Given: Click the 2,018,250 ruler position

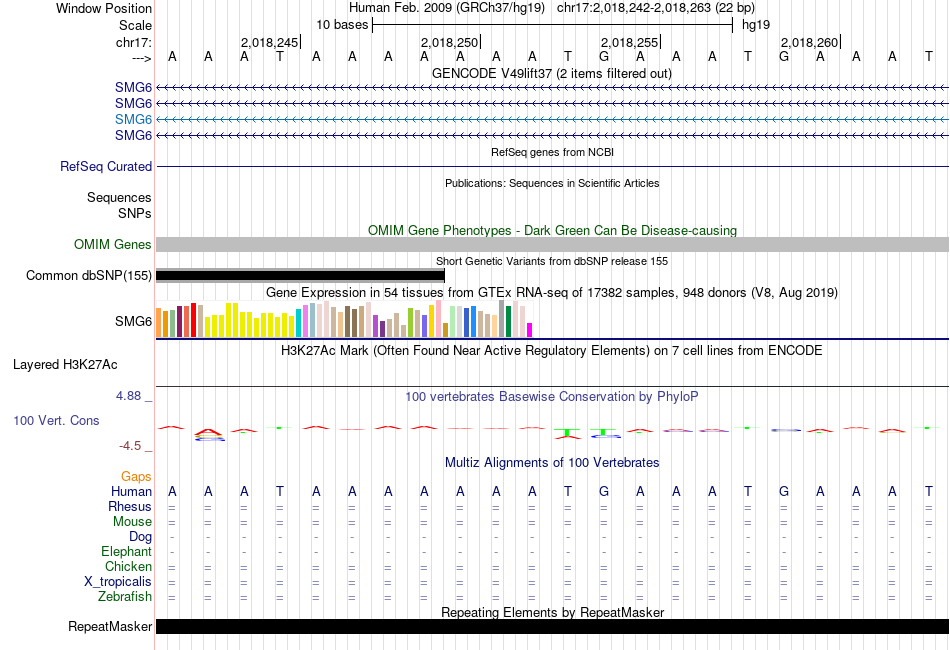Looking at the screenshot, I should pos(450,42).
